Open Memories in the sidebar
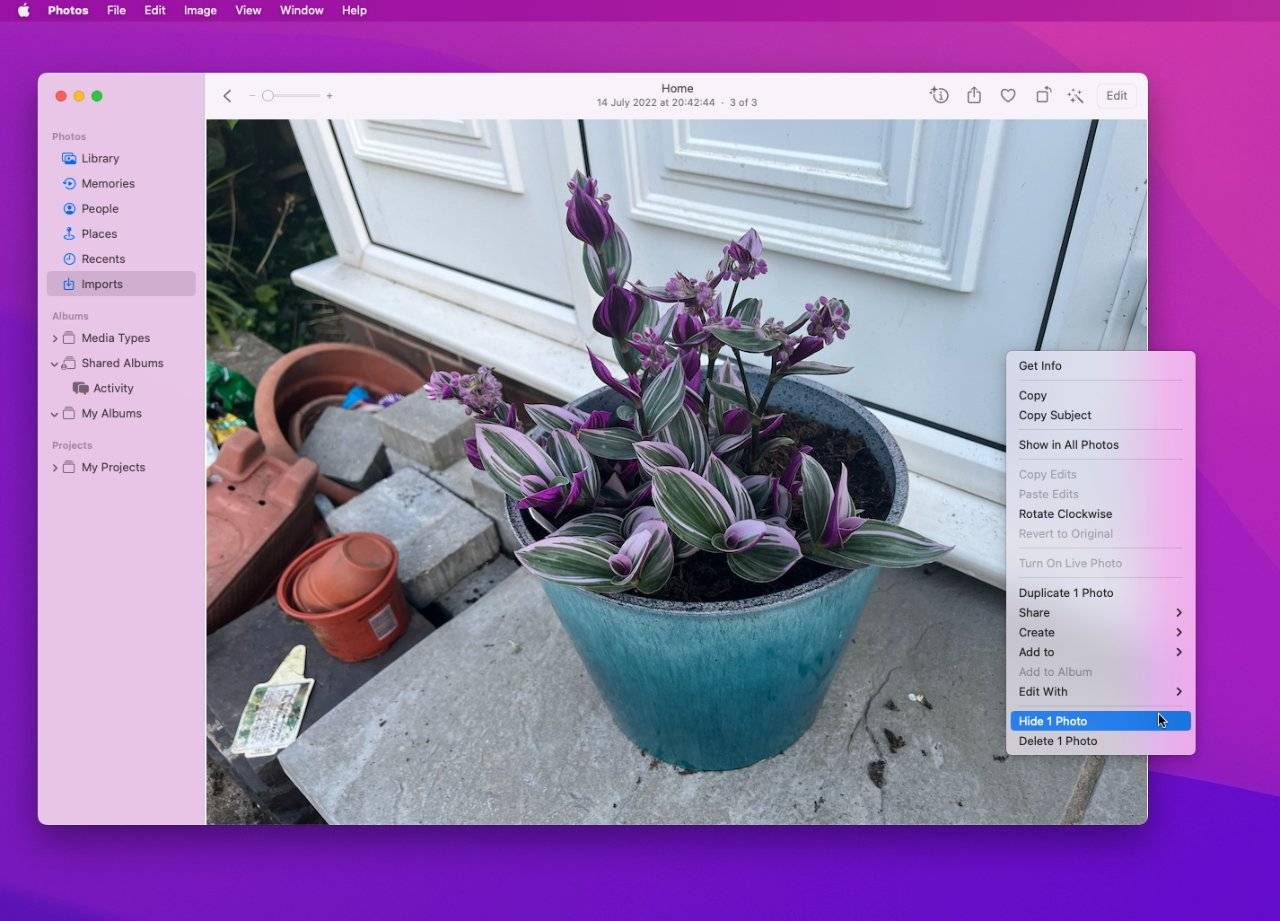The width and height of the screenshot is (1280, 921). [x=107, y=184]
